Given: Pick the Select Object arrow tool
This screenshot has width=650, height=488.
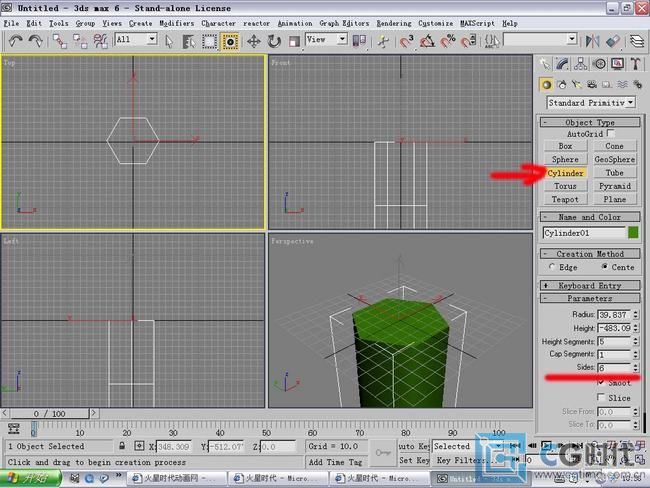Looking at the screenshot, I should [x=169, y=41].
